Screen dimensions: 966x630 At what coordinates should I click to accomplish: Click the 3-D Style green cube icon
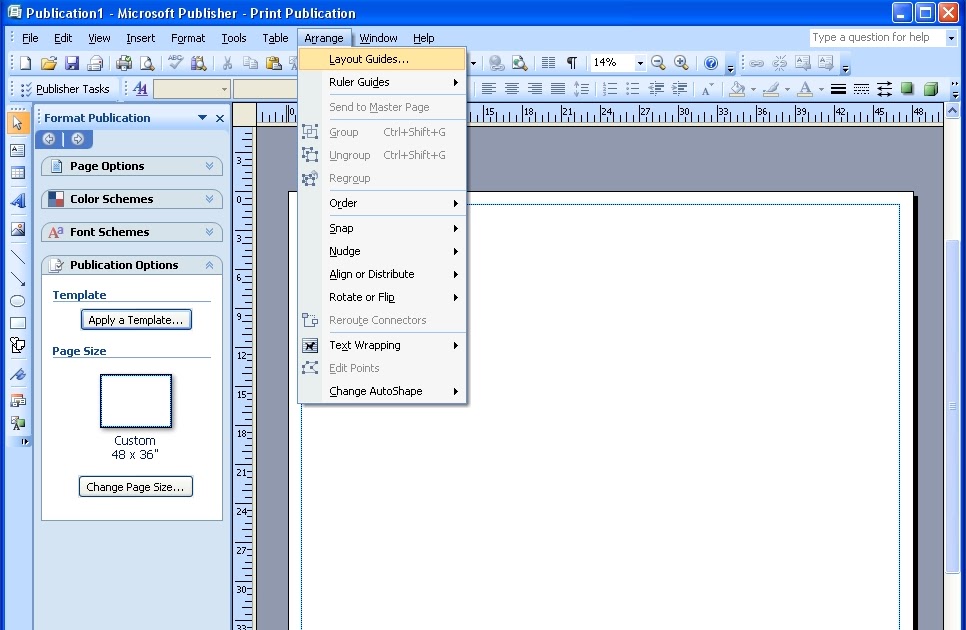point(930,89)
